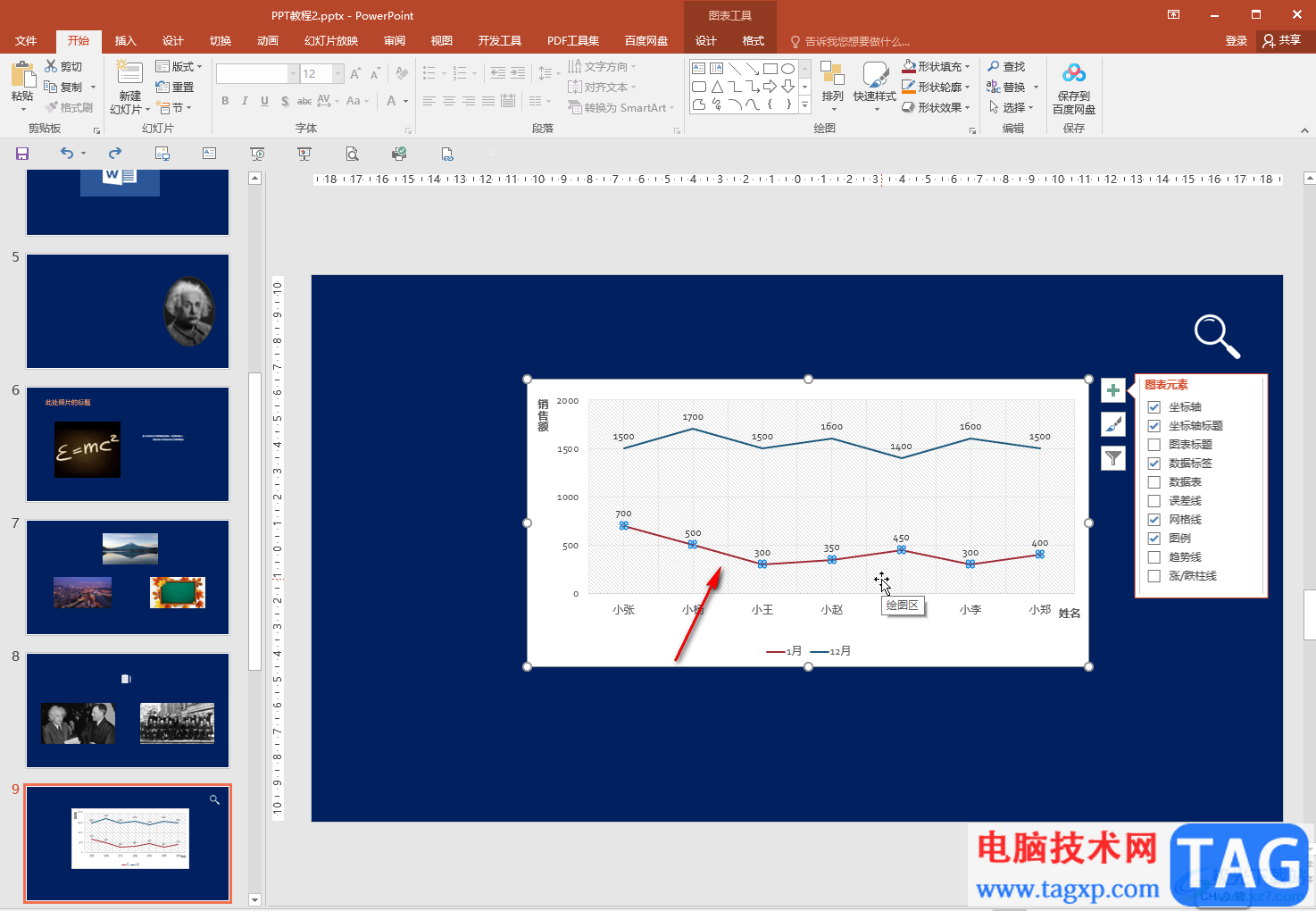1316x911 pixels.
Task: Click the Paste (粘贴) icon
Action: [22, 75]
